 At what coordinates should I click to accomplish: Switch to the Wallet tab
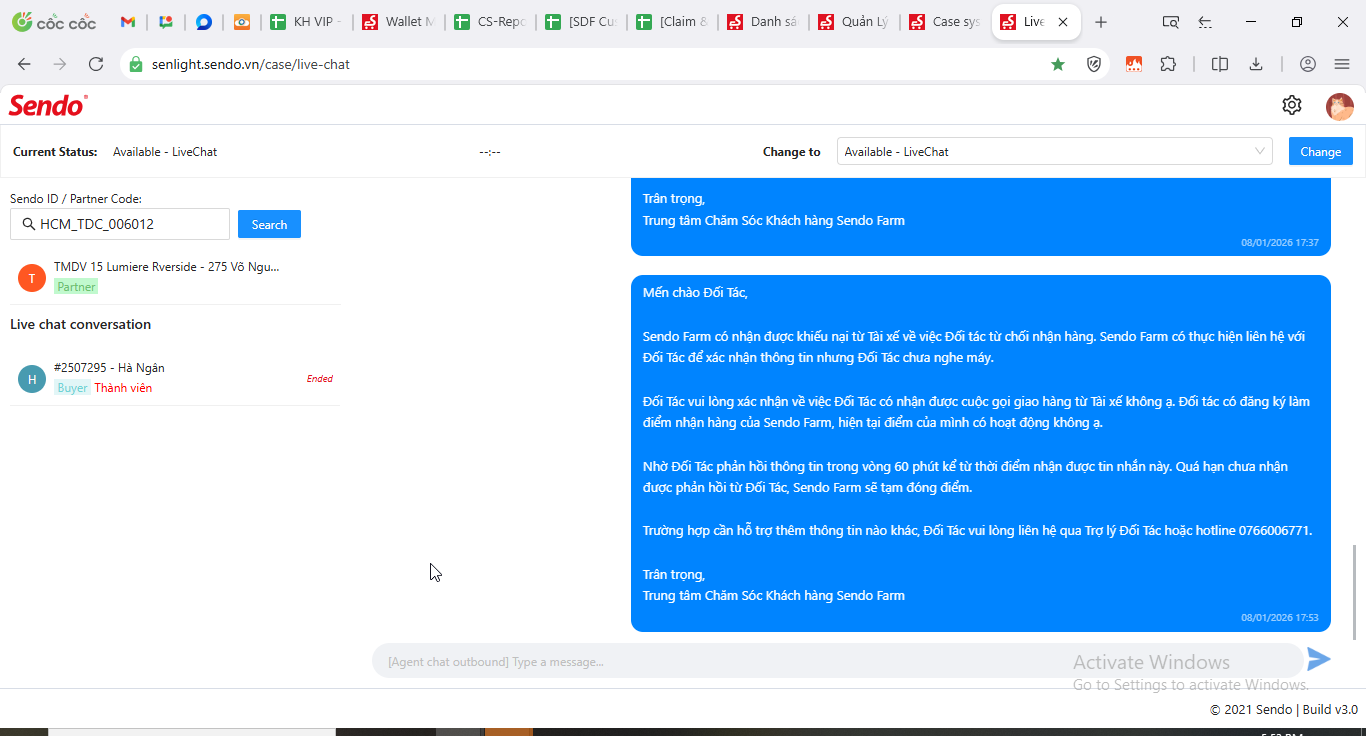click(x=398, y=22)
